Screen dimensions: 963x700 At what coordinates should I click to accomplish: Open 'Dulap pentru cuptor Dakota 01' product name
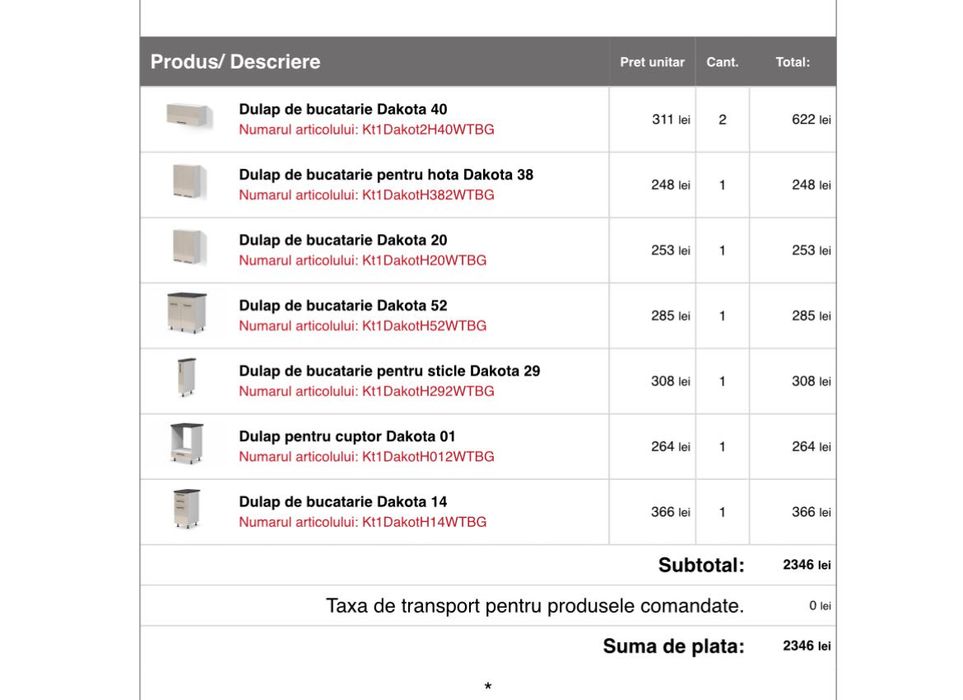coord(347,436)
